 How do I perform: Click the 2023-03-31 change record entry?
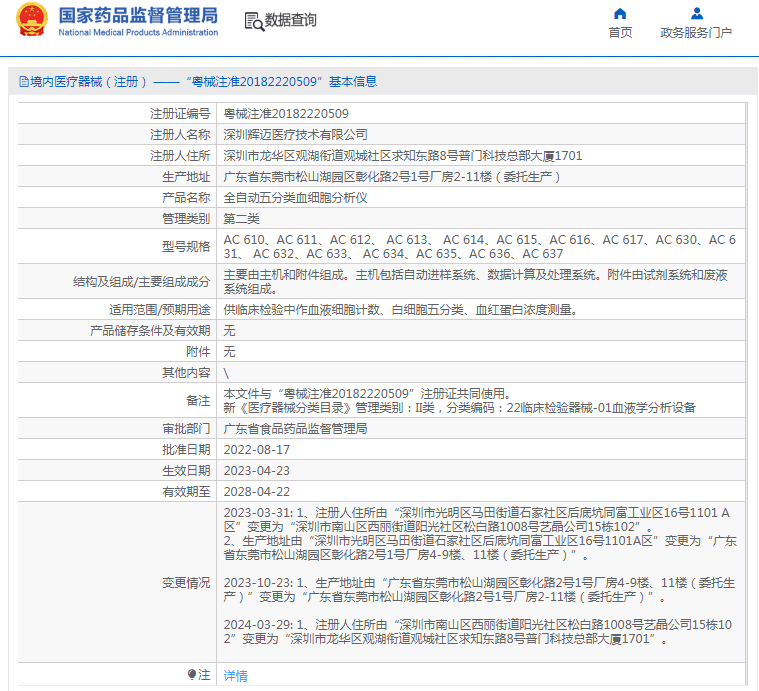(x=480, y=534)
